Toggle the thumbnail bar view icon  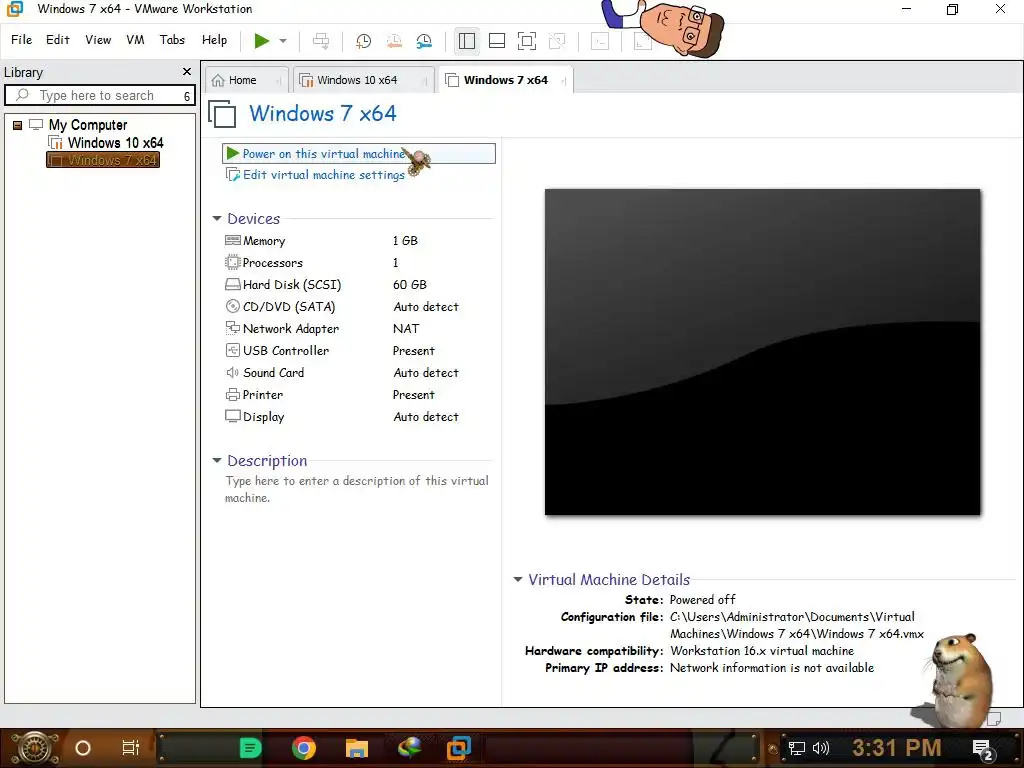497,41
